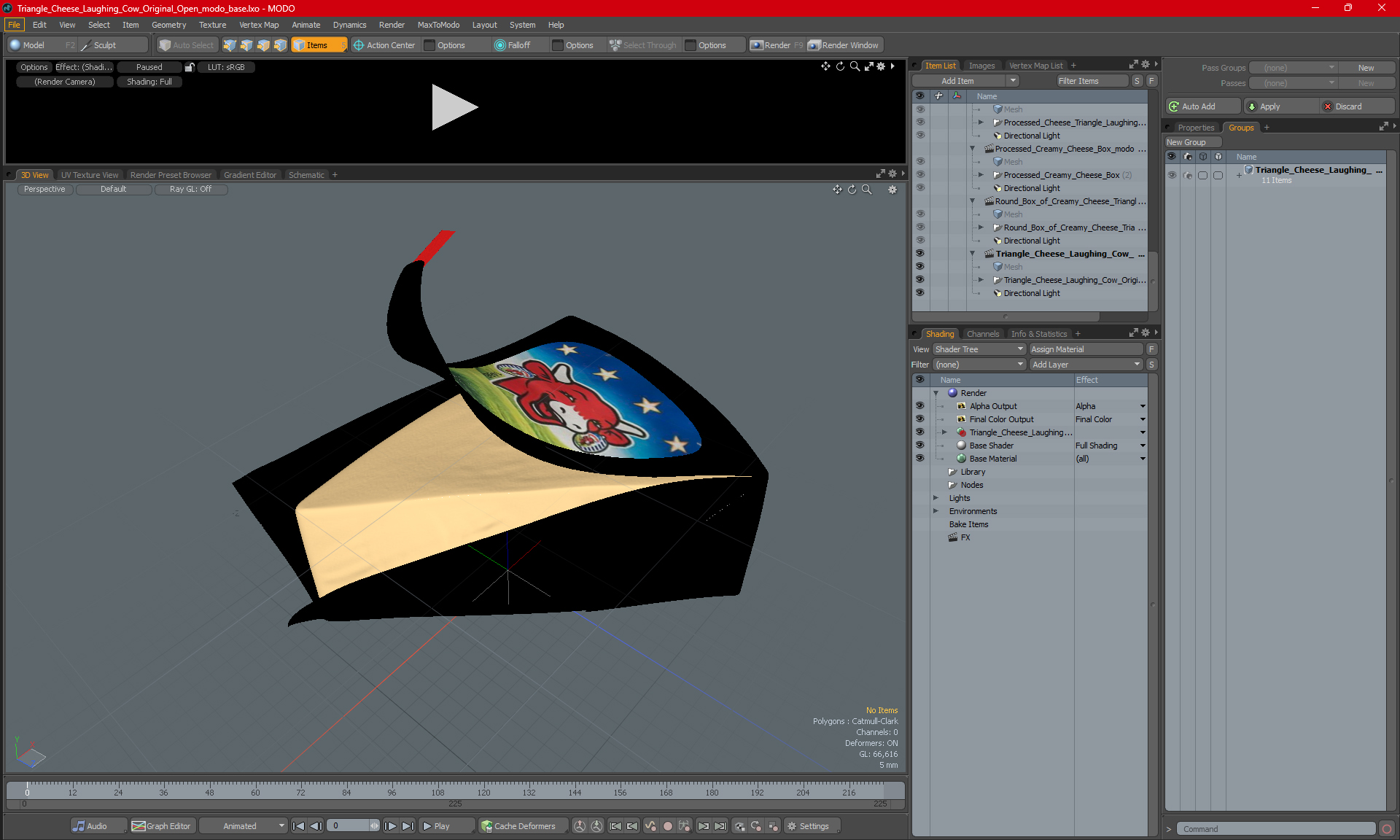Open preview panel gear settings

click(x=881, y=66)
